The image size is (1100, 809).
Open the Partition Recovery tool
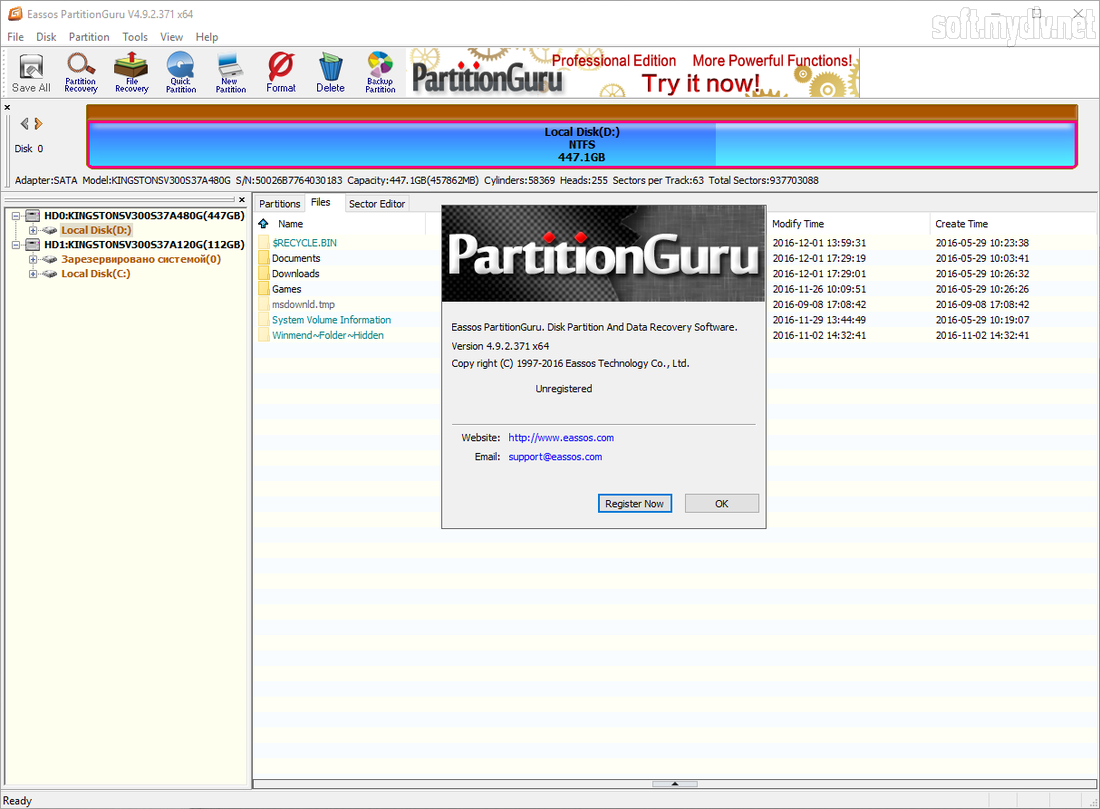[x=81, y=73]
